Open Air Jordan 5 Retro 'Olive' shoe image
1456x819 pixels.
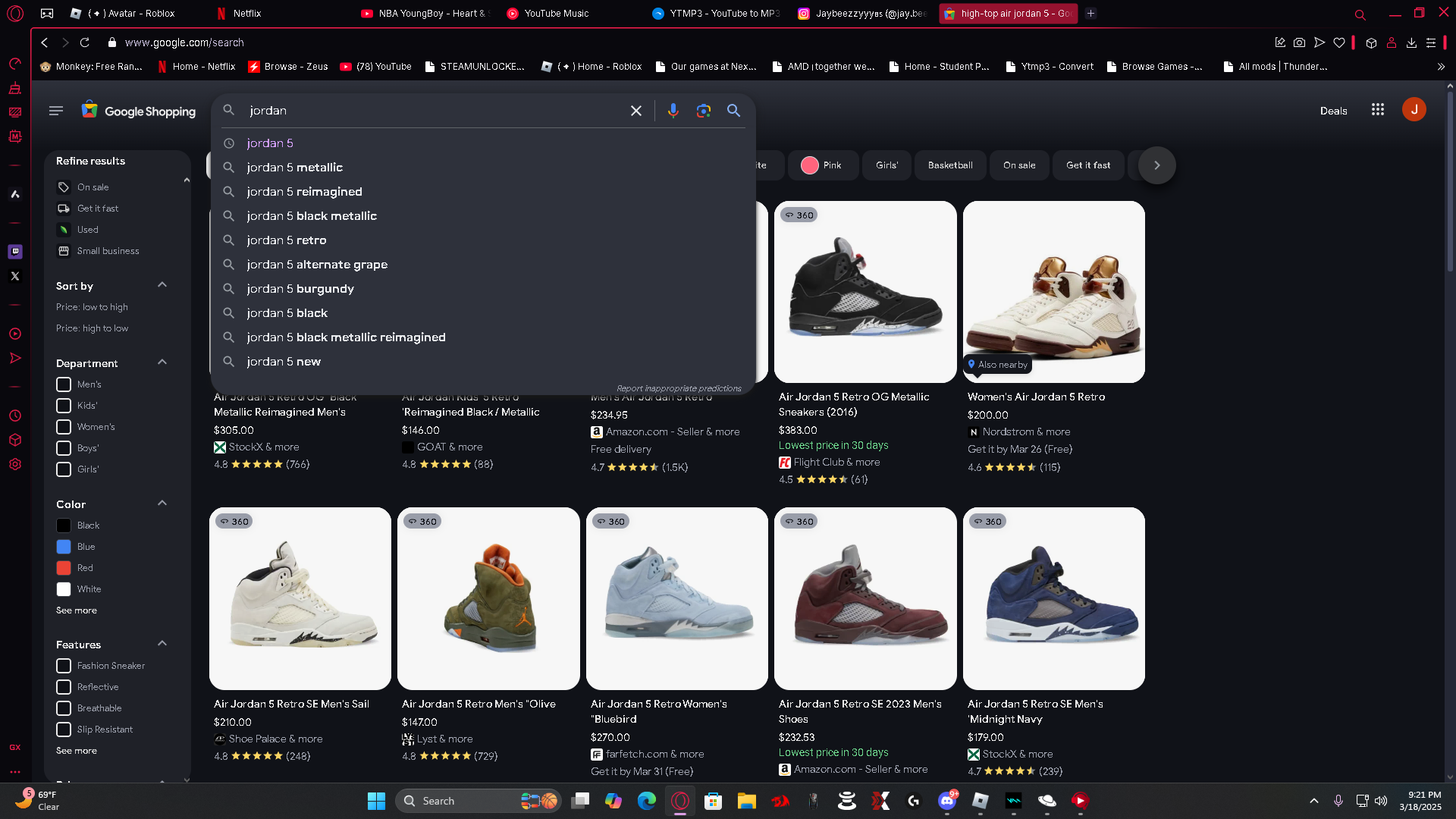[x=488, y=598]
